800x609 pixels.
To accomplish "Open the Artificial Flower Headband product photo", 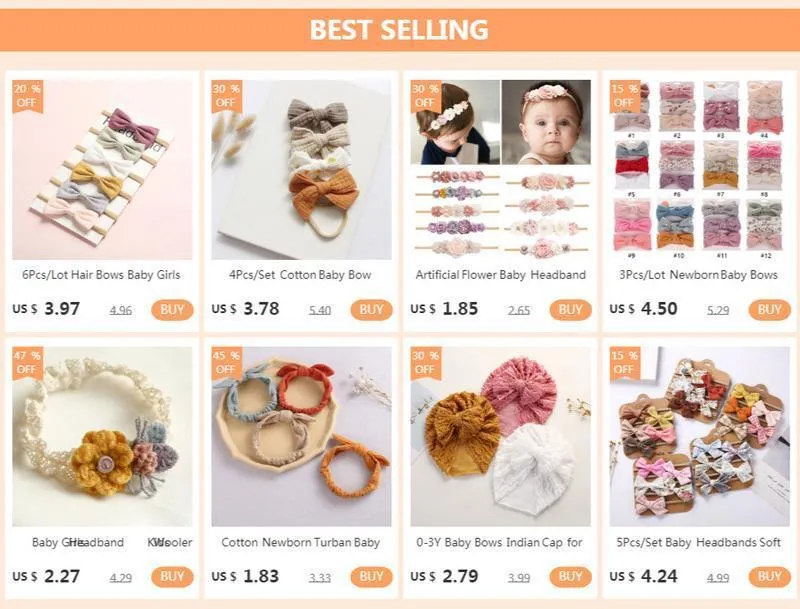I will click(x=501, y=169).
